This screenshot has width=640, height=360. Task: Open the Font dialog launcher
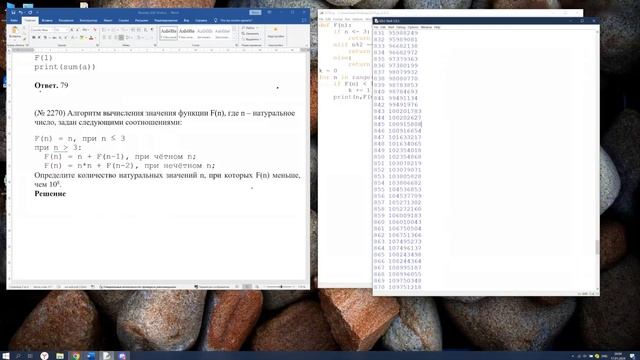(98, 45)
